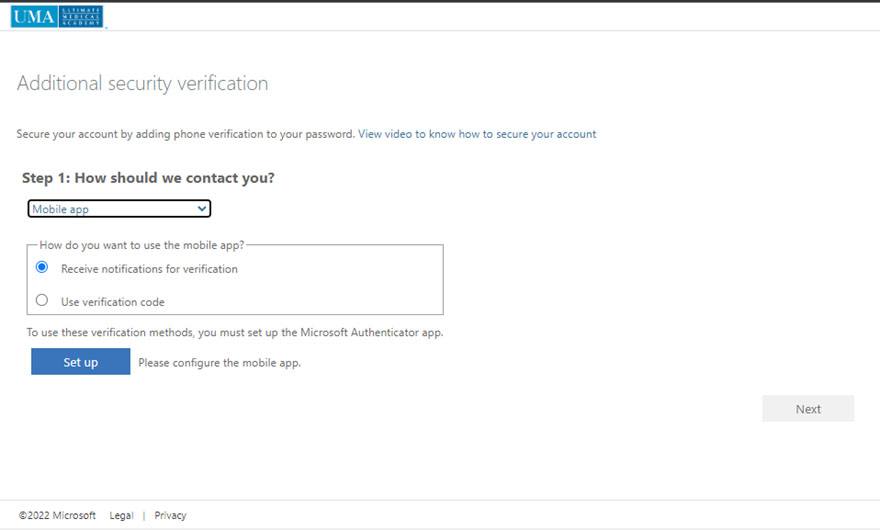Click the 'Please configure the mobile app.' status text
880x530 pixels.
tap(219, 363)
